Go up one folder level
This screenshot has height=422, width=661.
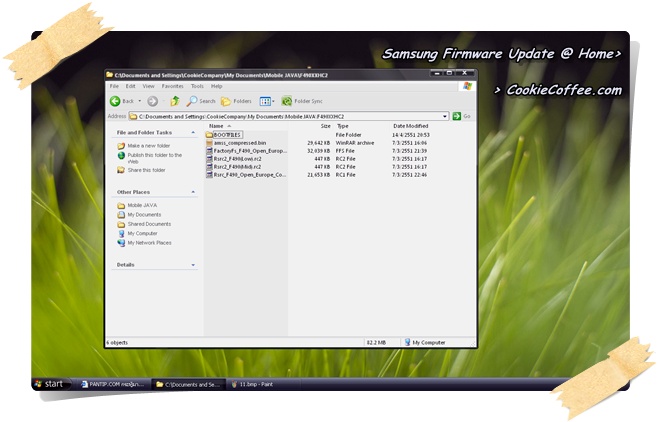175,101
